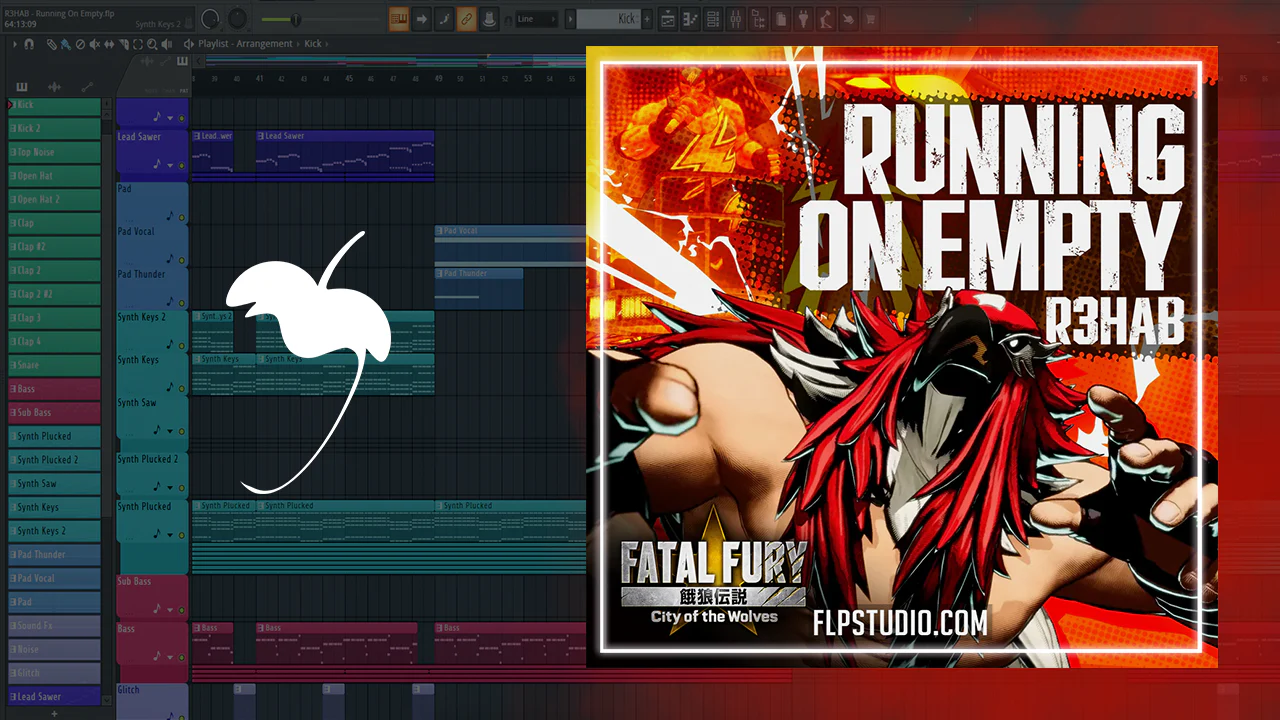1280x720 pixels.
Task: Mute the Synth Plucked track
Action: 181,534
